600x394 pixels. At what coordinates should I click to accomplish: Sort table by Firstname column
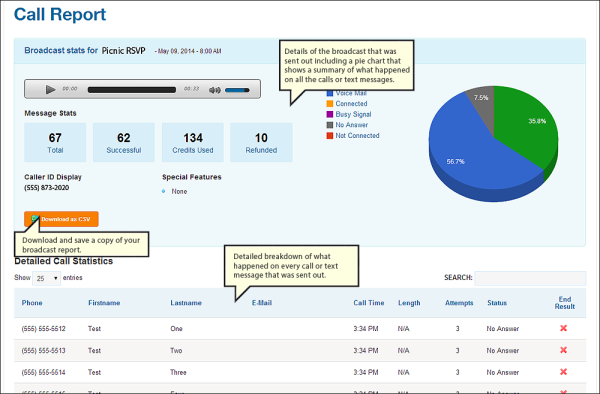[x=104, y=303]
